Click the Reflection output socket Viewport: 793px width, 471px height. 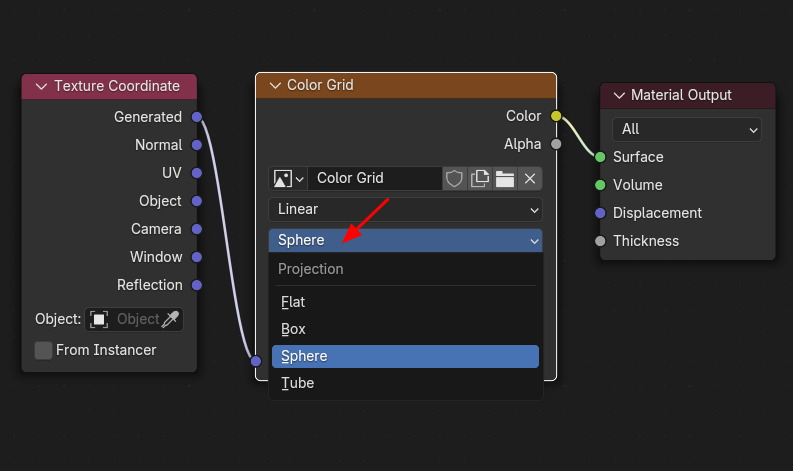[197, 285]
